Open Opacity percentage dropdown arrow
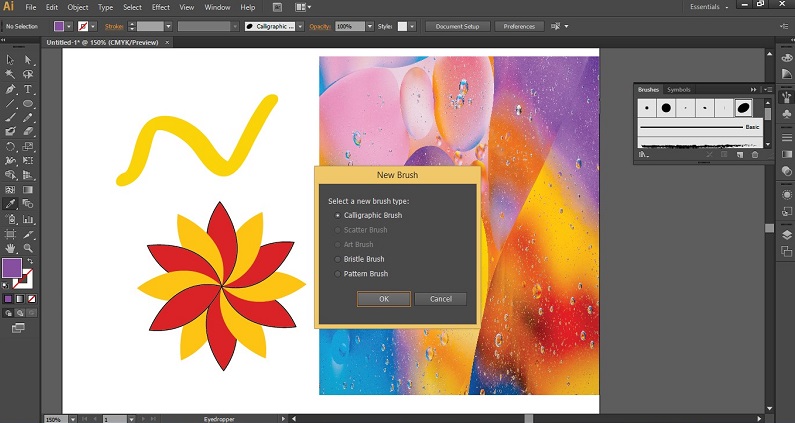The image size is (795, 423). tap(370, 26)
